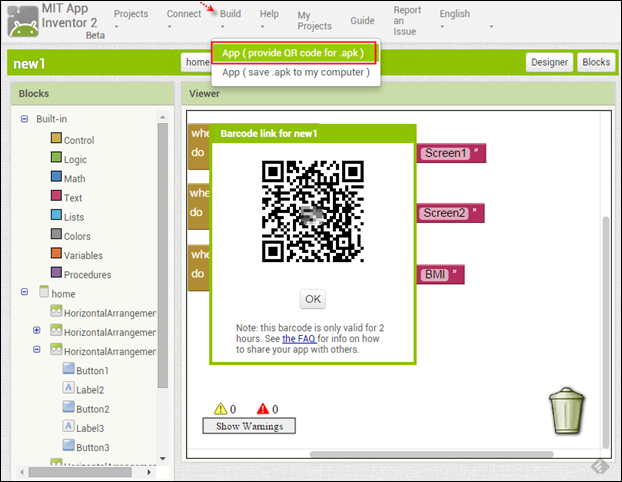
Task: Click the Blocks panel scroll-right arrow
Action: point(149,472)
